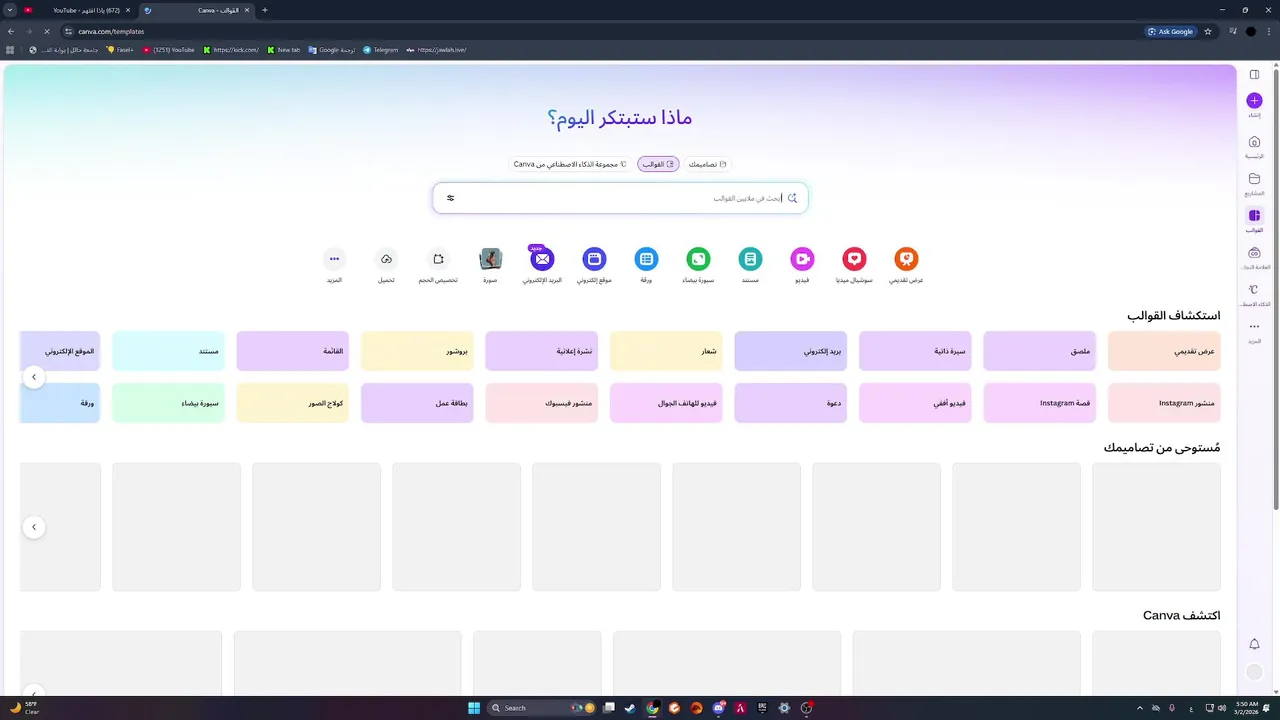The image size is (1280, 720).
Task: Click the browser address bar
Action: click(600, 31)
